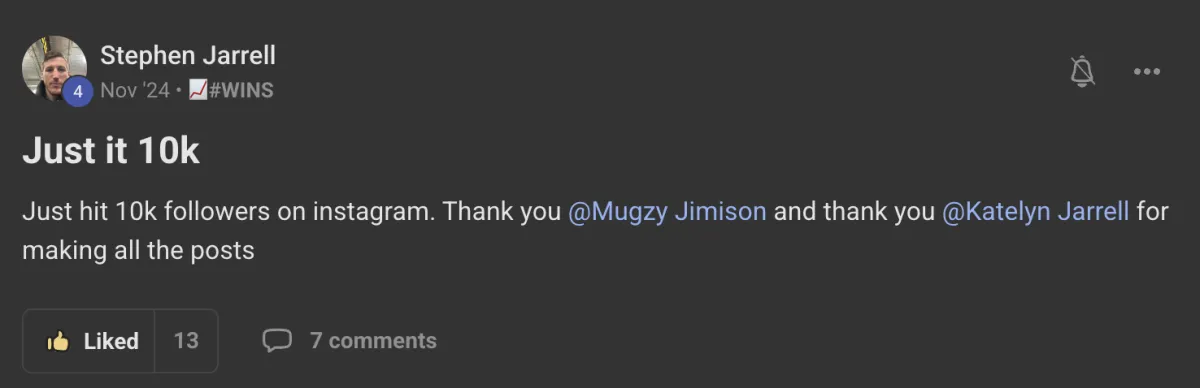Image resolution: width=1200 pixels, height=388 pixels.
Task: Open Stephen Jarrell's profile name link
Action: [x=188, y=55]
